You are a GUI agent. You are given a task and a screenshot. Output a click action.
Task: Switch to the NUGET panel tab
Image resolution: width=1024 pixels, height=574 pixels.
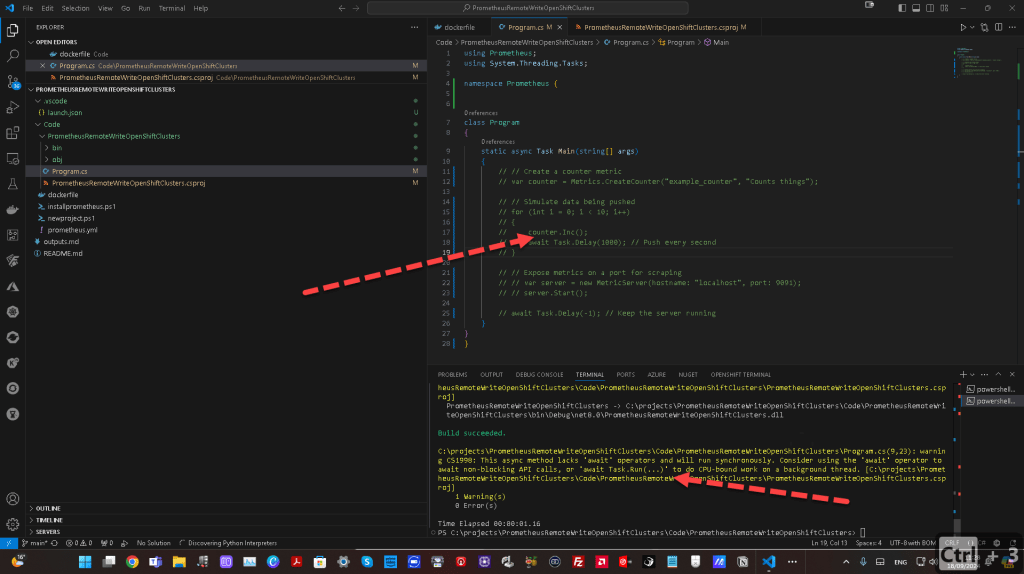(x=687, y=375)
